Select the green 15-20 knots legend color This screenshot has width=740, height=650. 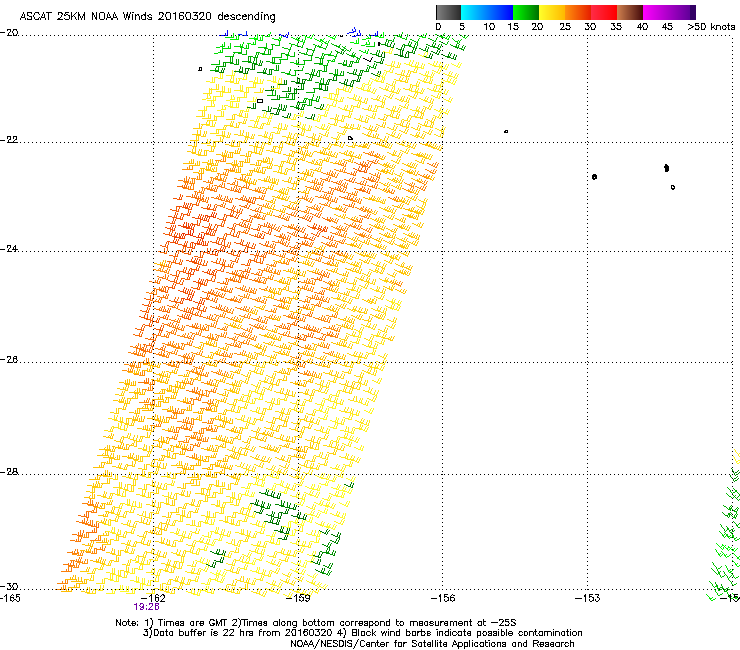[526, 12]
